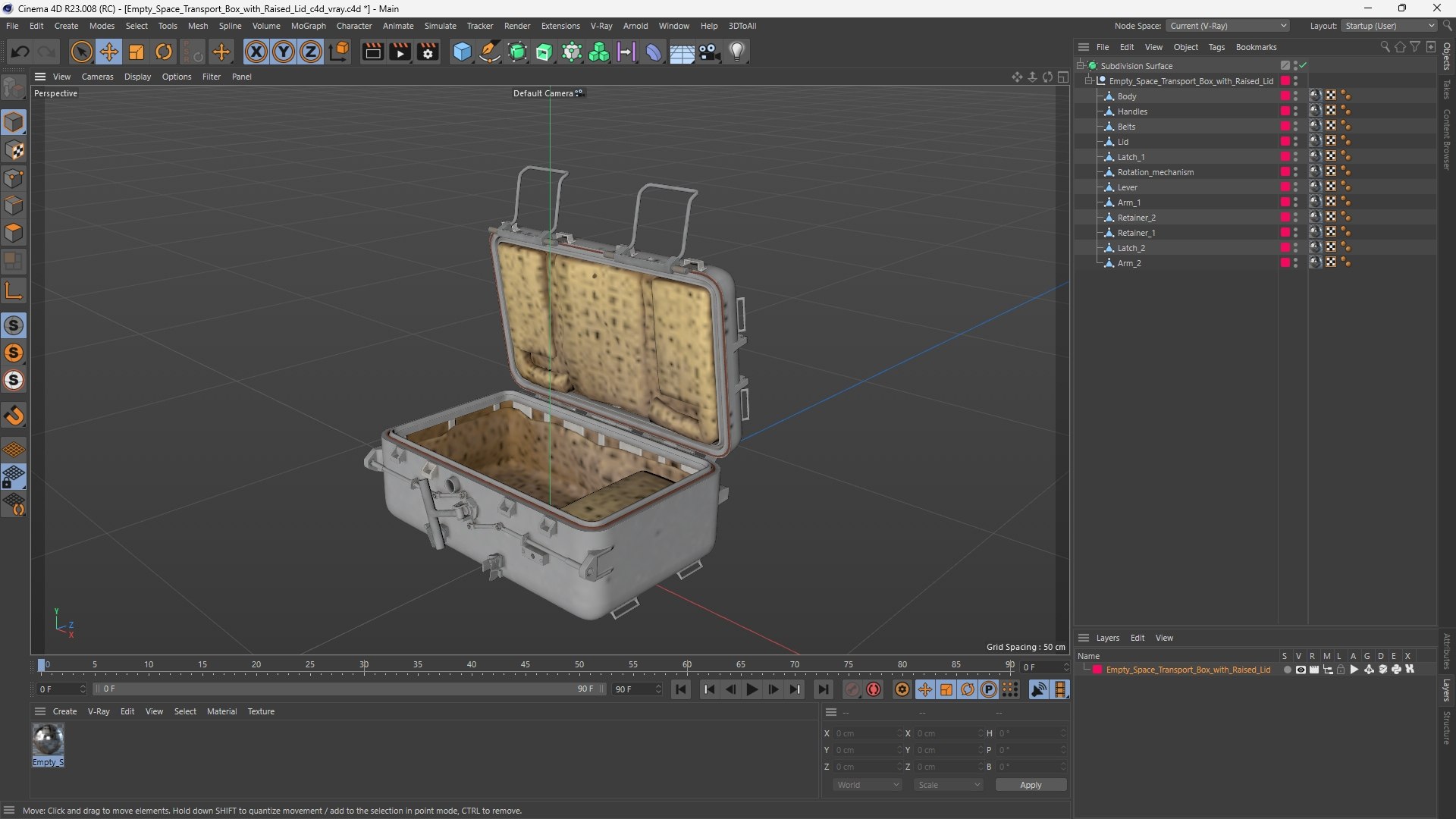Add a camera object
Image resolution: width=1456 pixels, height=819 pixels.
(710, 52)
